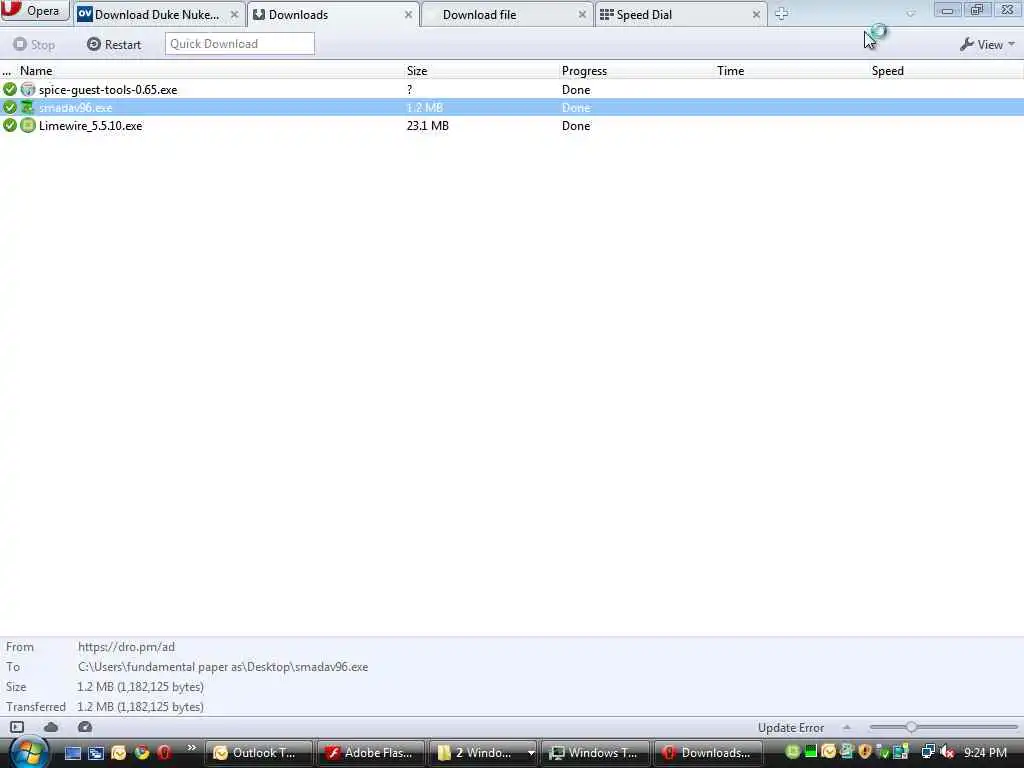Toggle Opera panels button in status bar
Viewport: 1024px width, 768px height.
coord(17,727)
